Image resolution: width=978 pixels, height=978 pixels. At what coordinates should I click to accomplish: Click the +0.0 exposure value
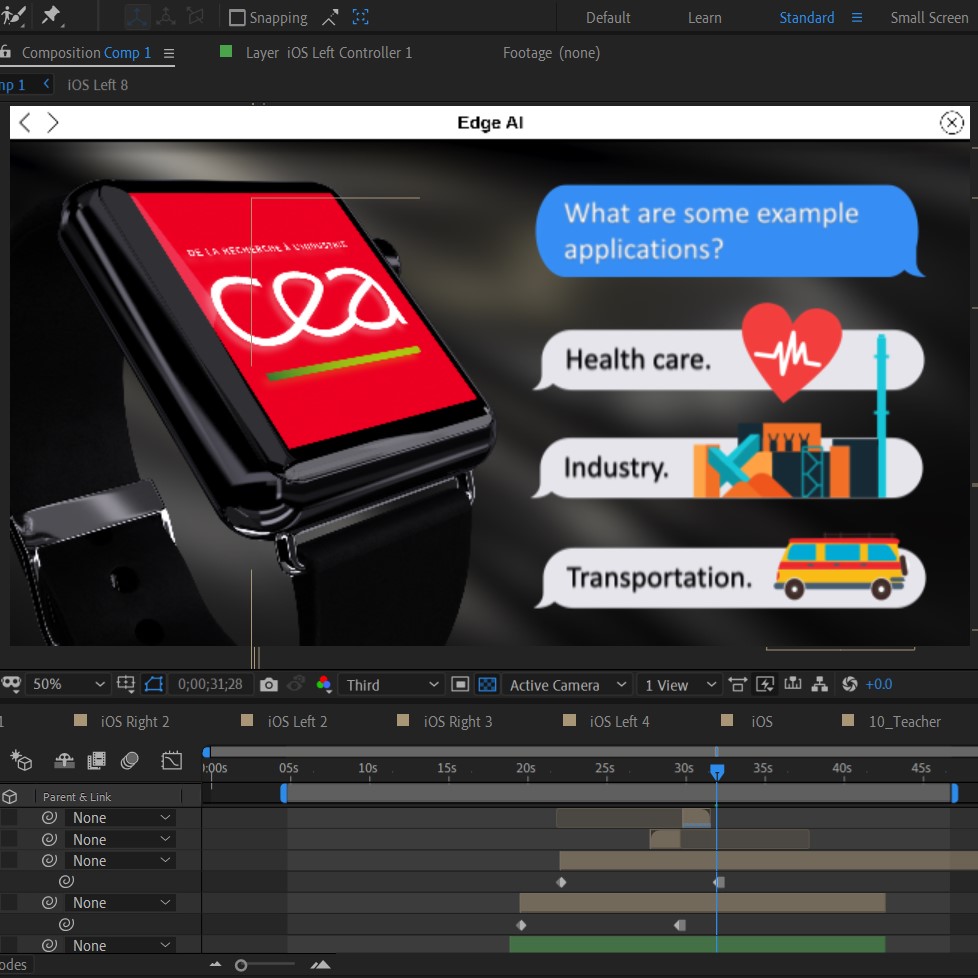point(879,684)
